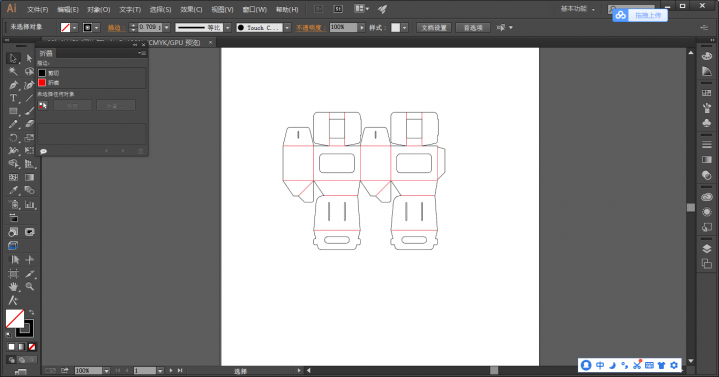Click the 首选项 button
The width and height of the screenshot is (719, 377).
(473, 28)
